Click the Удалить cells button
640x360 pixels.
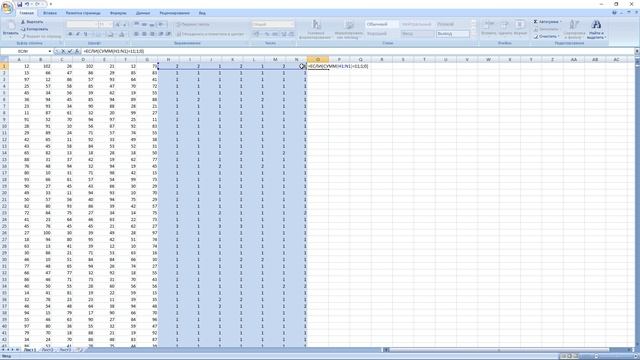coord(504,28)
